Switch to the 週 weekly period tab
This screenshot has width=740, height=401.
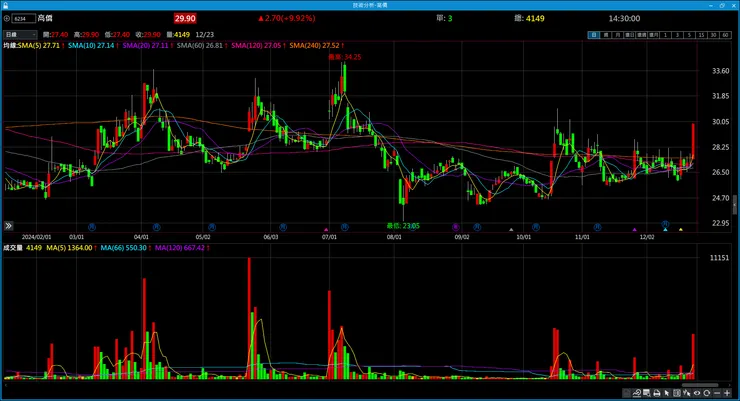606,35
